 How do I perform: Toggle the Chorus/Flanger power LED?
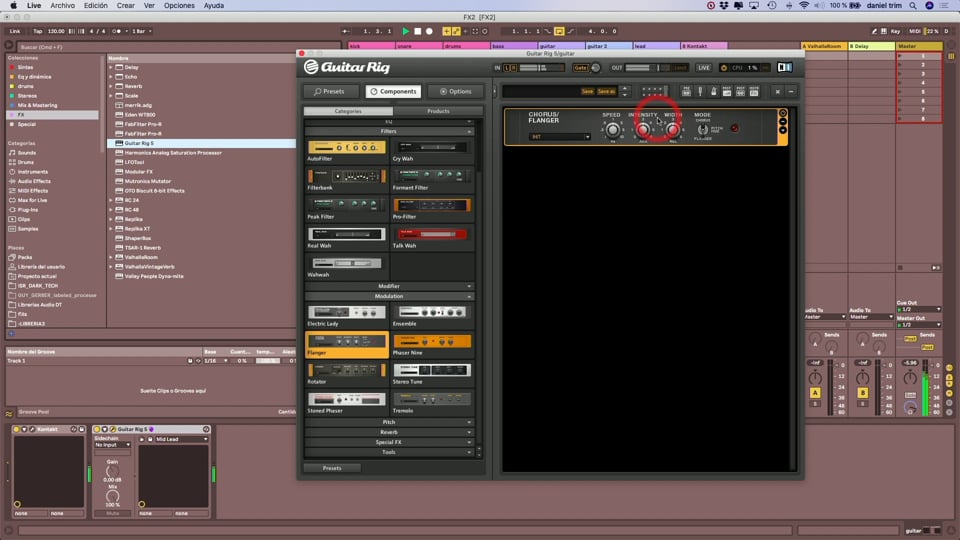pyautogui.click(x=735, y=128)
